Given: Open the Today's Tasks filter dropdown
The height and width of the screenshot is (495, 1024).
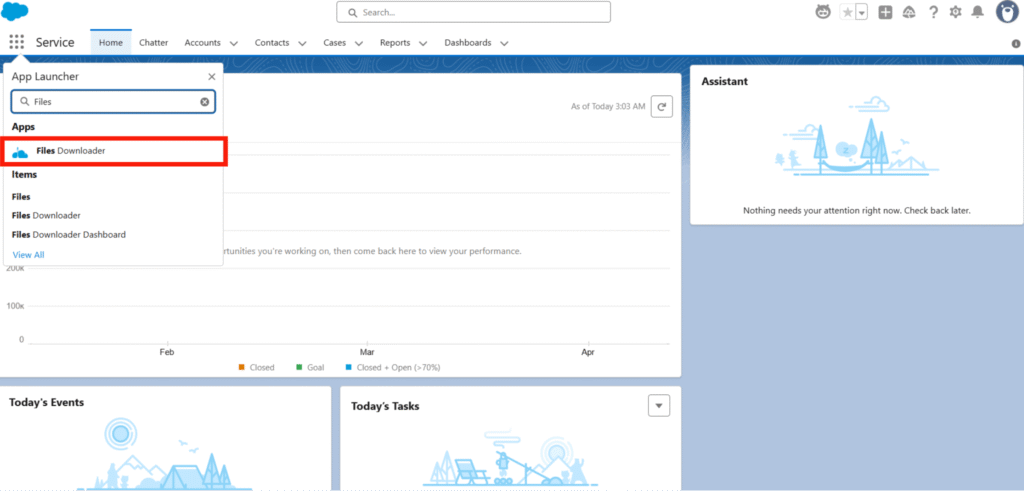Looking at the screenshot, I should point(659,406).
